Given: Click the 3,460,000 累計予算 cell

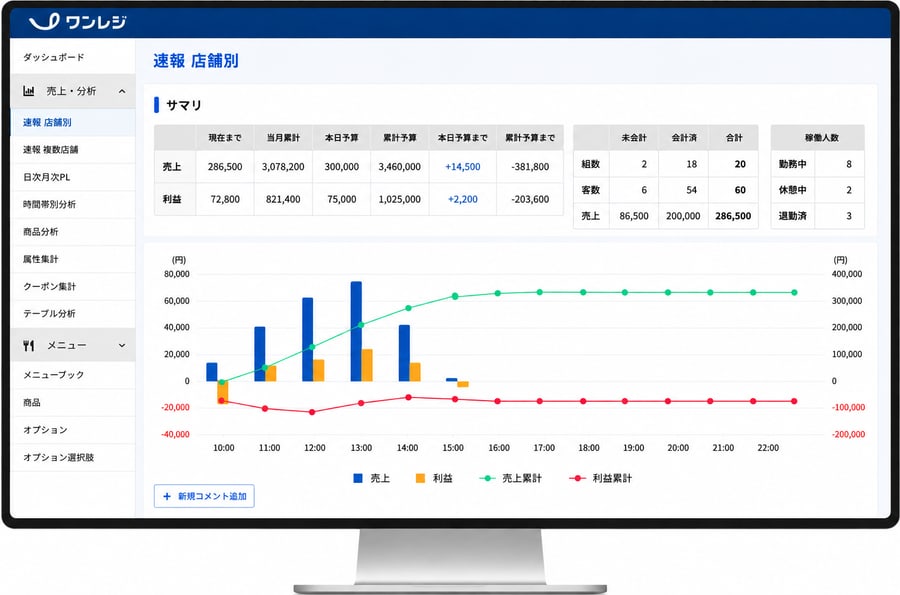Looking at the screenshot, I should click(x=399, y=167).
